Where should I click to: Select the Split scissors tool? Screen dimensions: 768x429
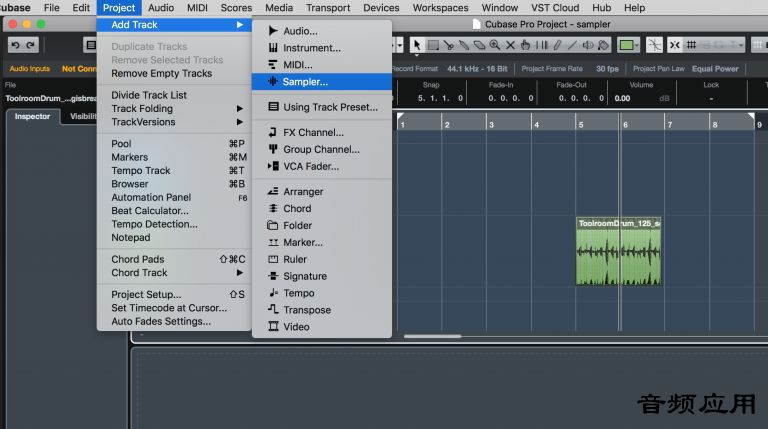(448, 45)
